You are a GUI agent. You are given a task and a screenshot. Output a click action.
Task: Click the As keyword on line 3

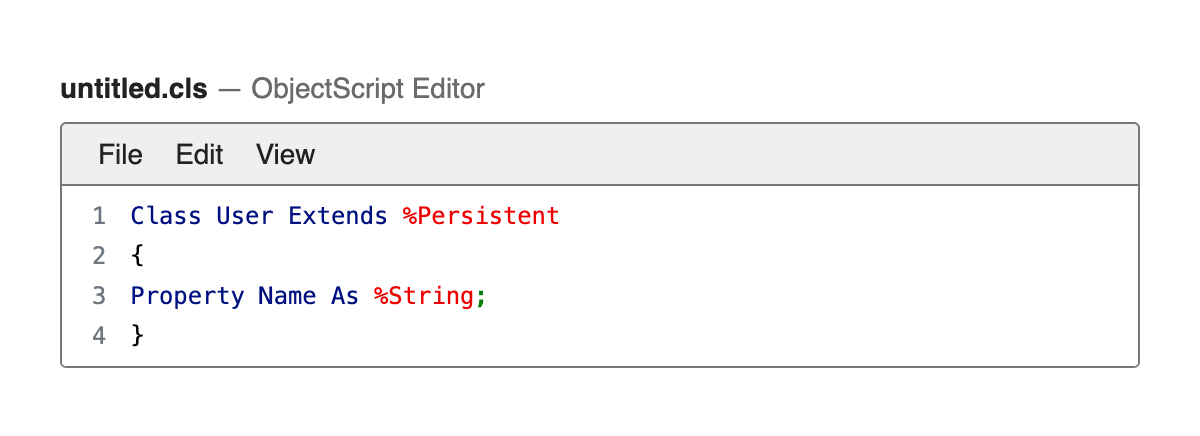click(x=345, y=296)
